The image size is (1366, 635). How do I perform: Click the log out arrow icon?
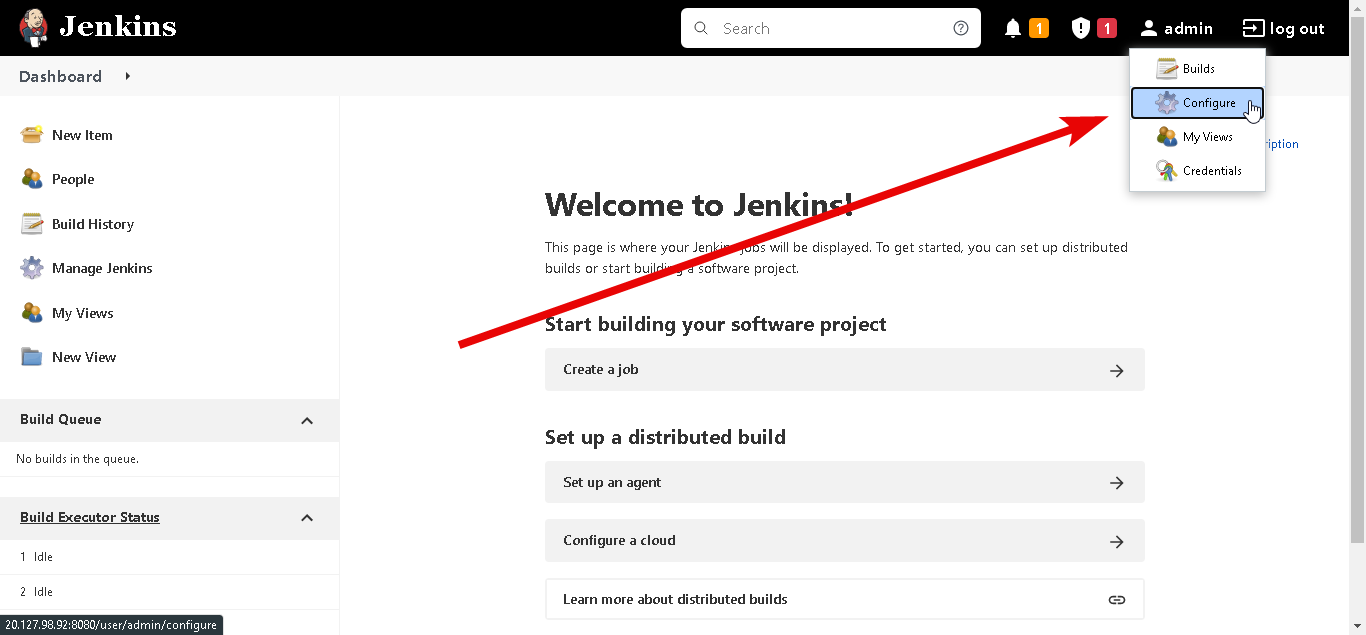coord(1253,28)
